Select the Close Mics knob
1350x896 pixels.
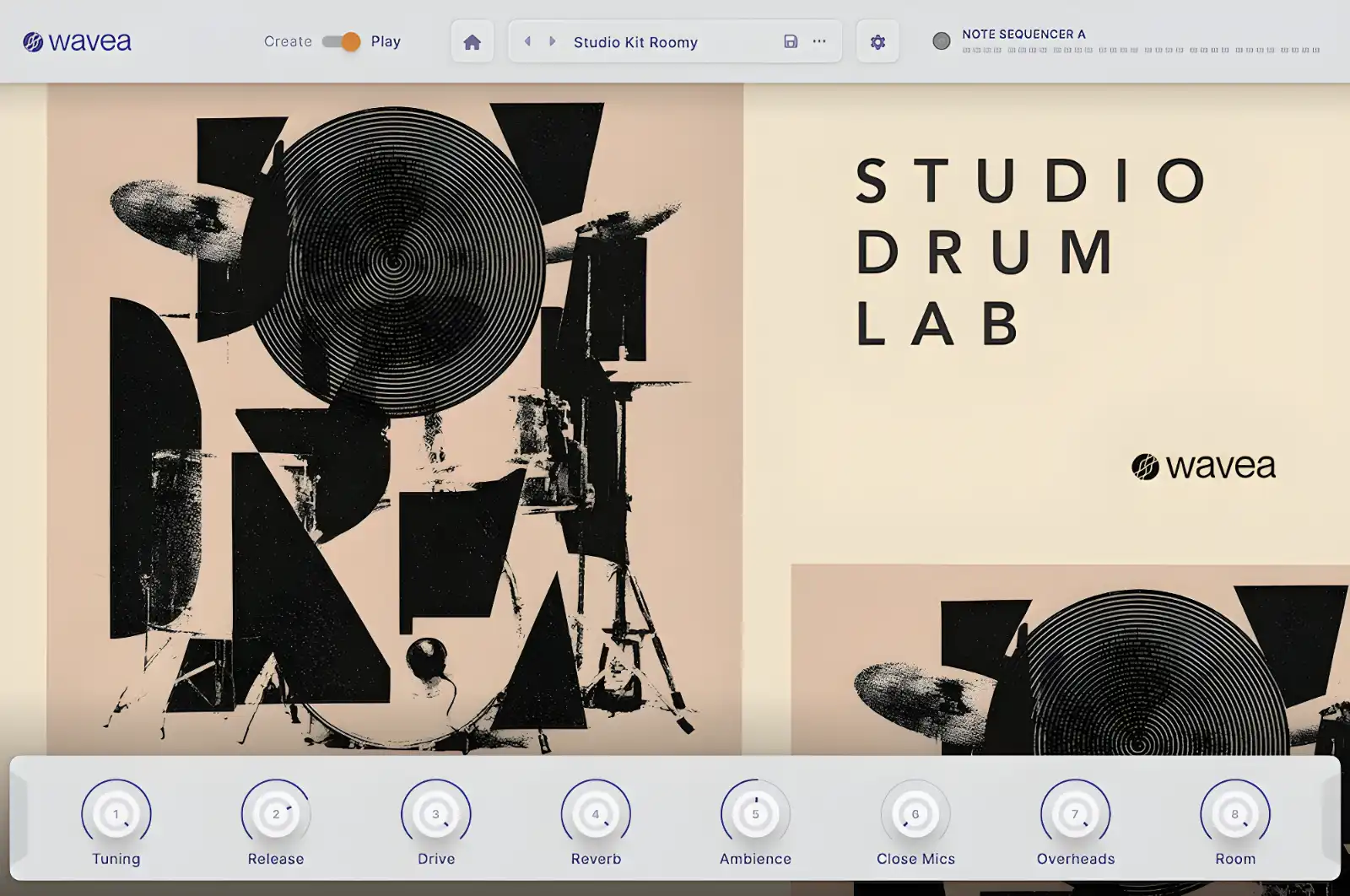click(x=915, y=813)
